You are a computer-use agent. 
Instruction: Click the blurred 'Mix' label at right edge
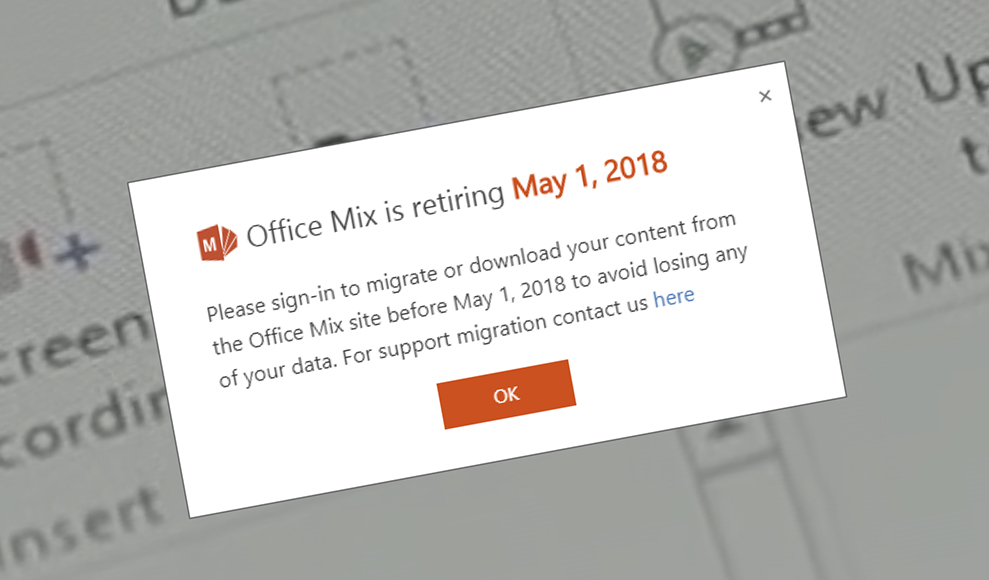point(946,265)
